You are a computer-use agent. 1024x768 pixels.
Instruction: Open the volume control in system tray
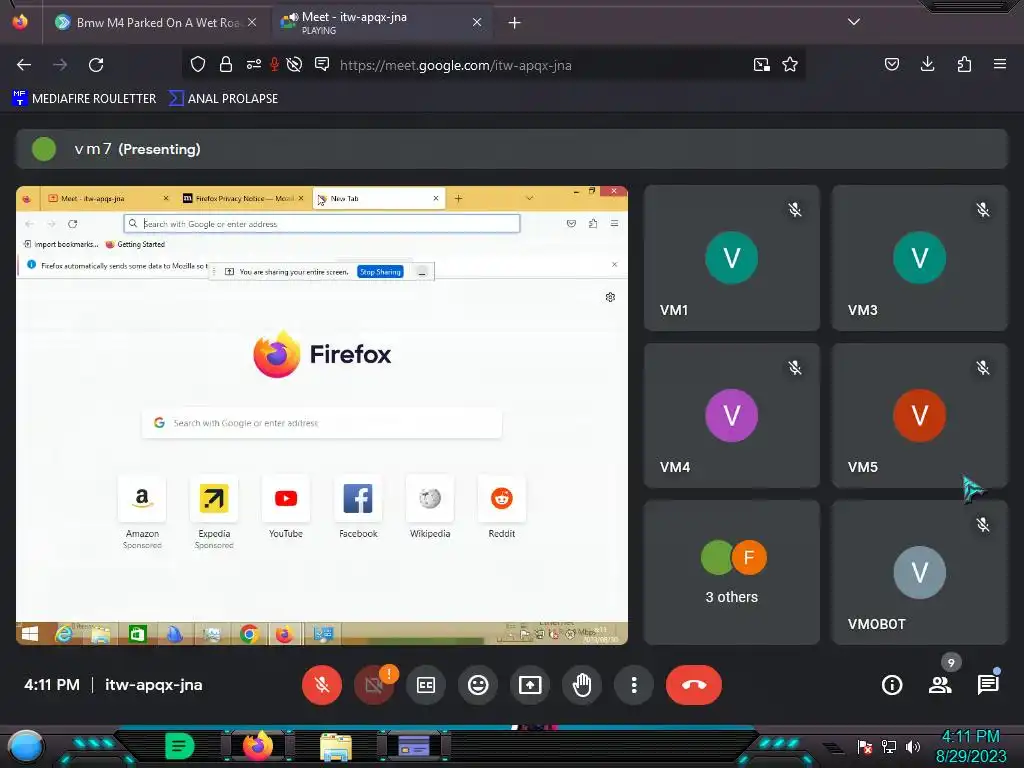pos(913,746)
